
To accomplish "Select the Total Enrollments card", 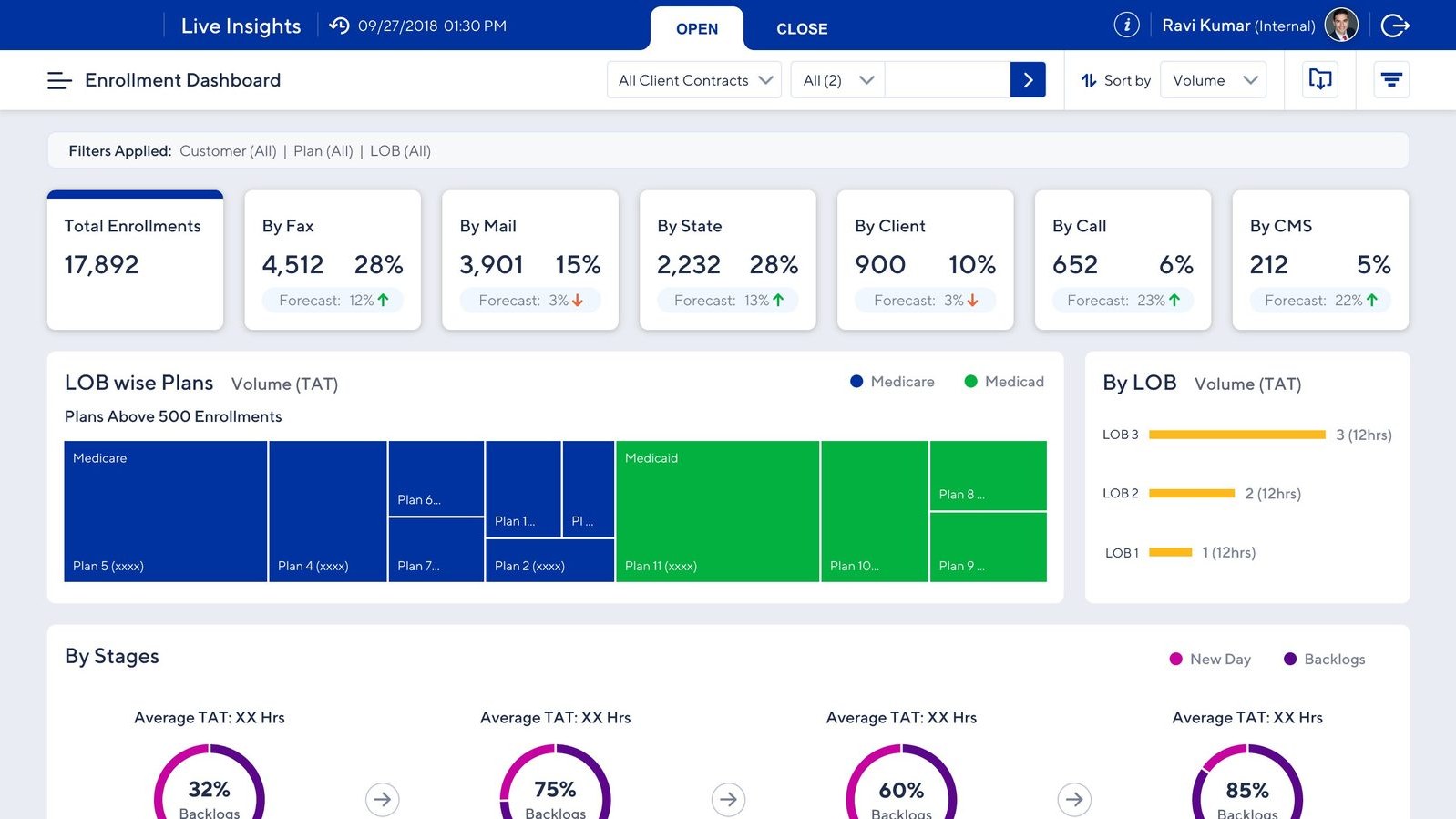I will point(135,260).
